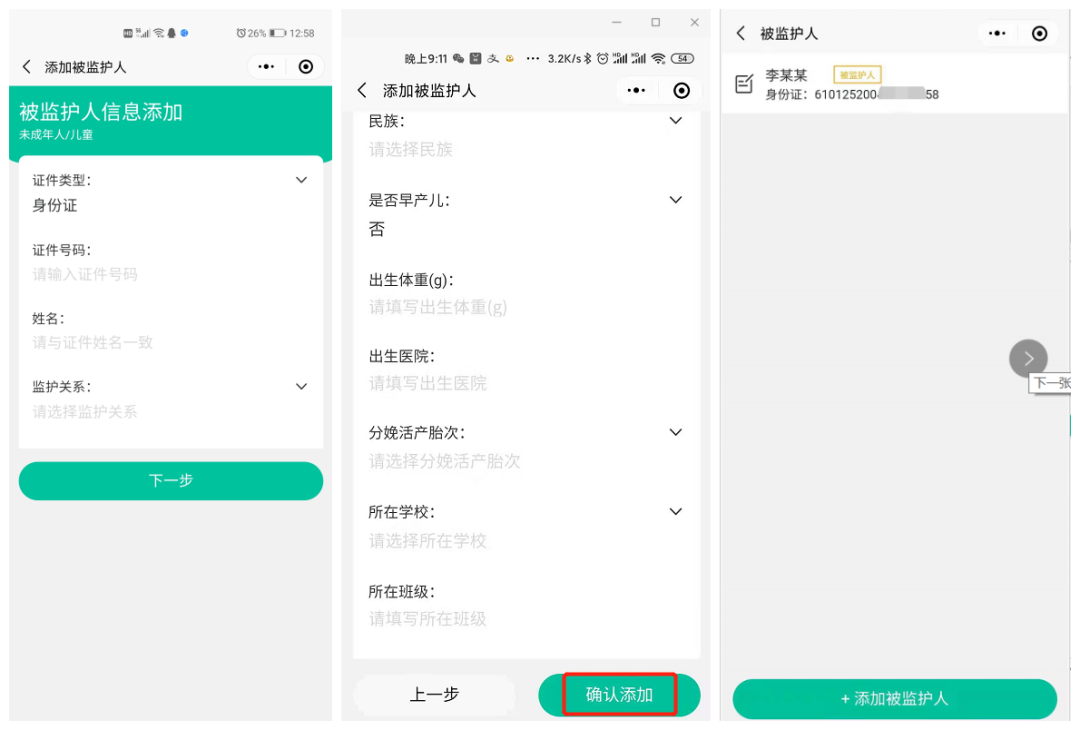1080x730 pixels.
Task: Focus the 出生体重(g) input field
Action: point(520,307)
